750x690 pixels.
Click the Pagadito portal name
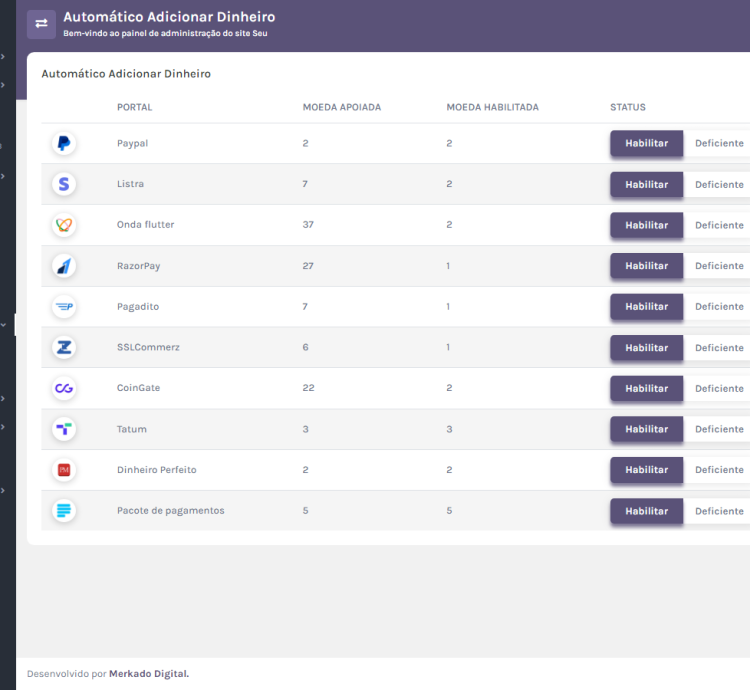[138, 307]
